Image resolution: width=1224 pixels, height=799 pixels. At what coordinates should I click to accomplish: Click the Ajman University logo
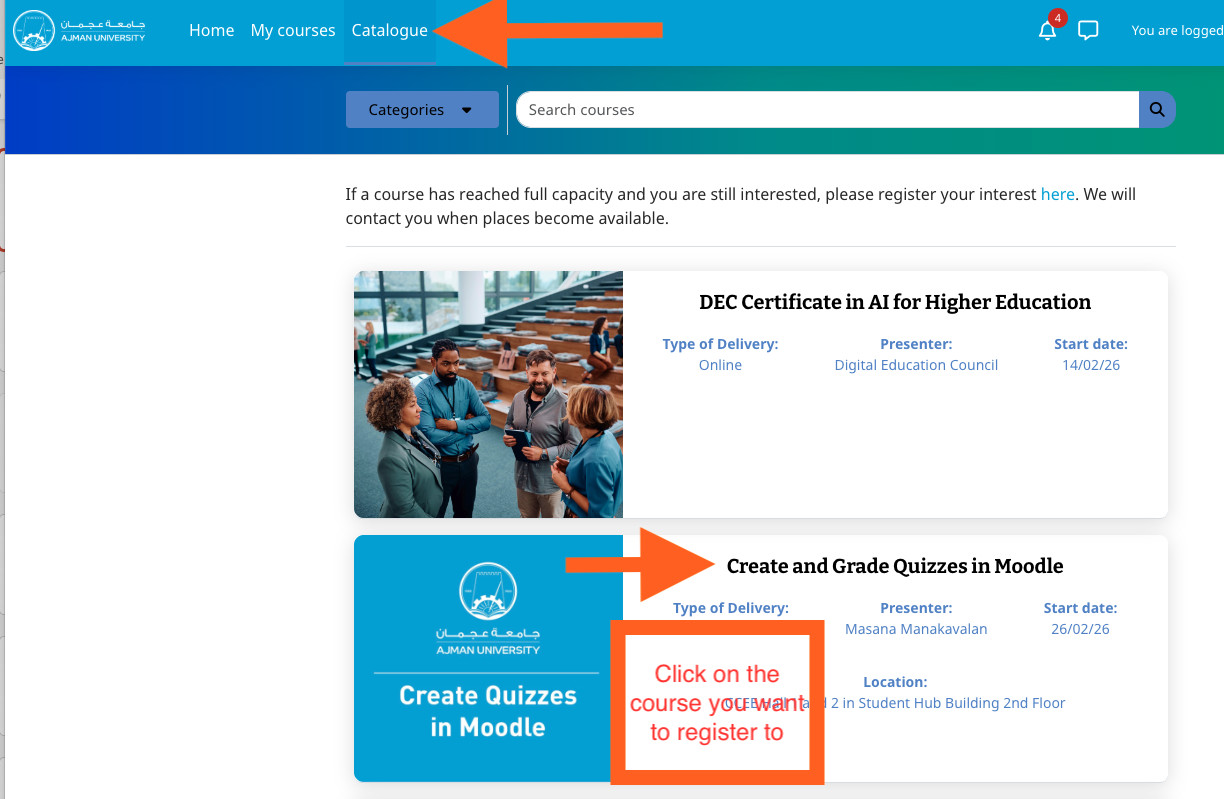(79, 31)
